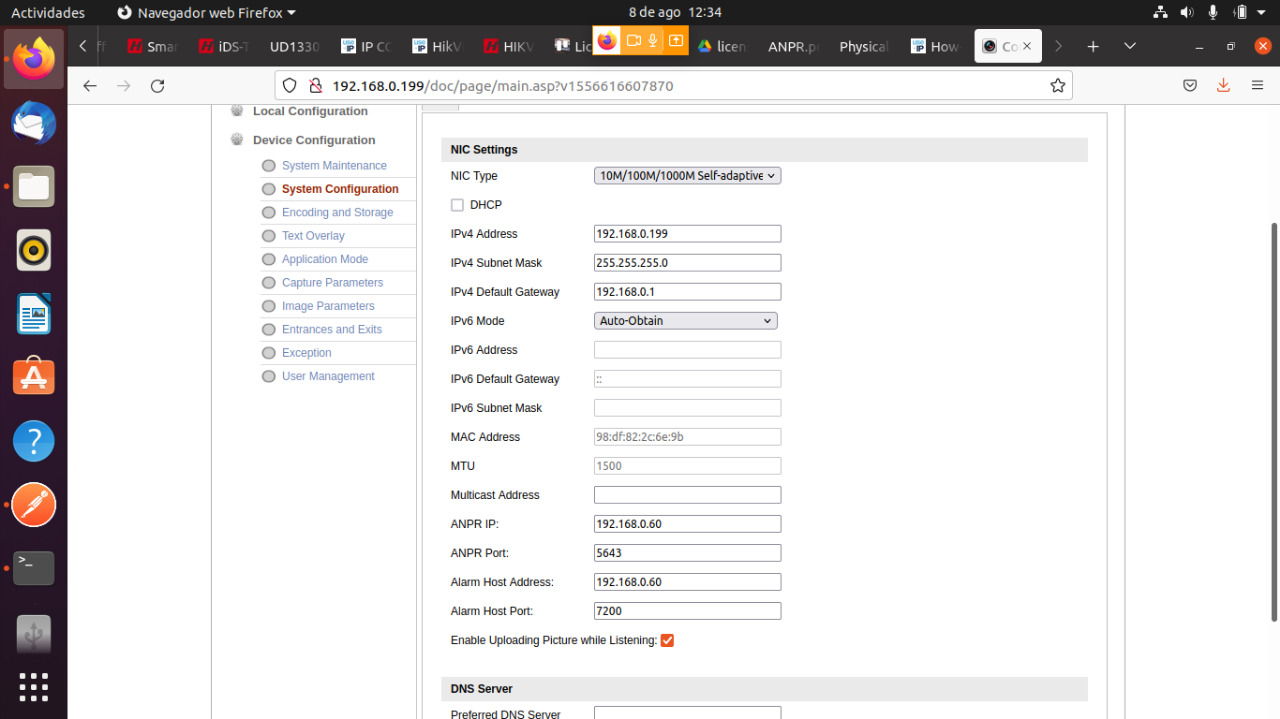Image resolution: width=1280 pixels, height=719 pixels.
Task: Open the list all tabs chevron
Action: click(x=1130, y=47)
